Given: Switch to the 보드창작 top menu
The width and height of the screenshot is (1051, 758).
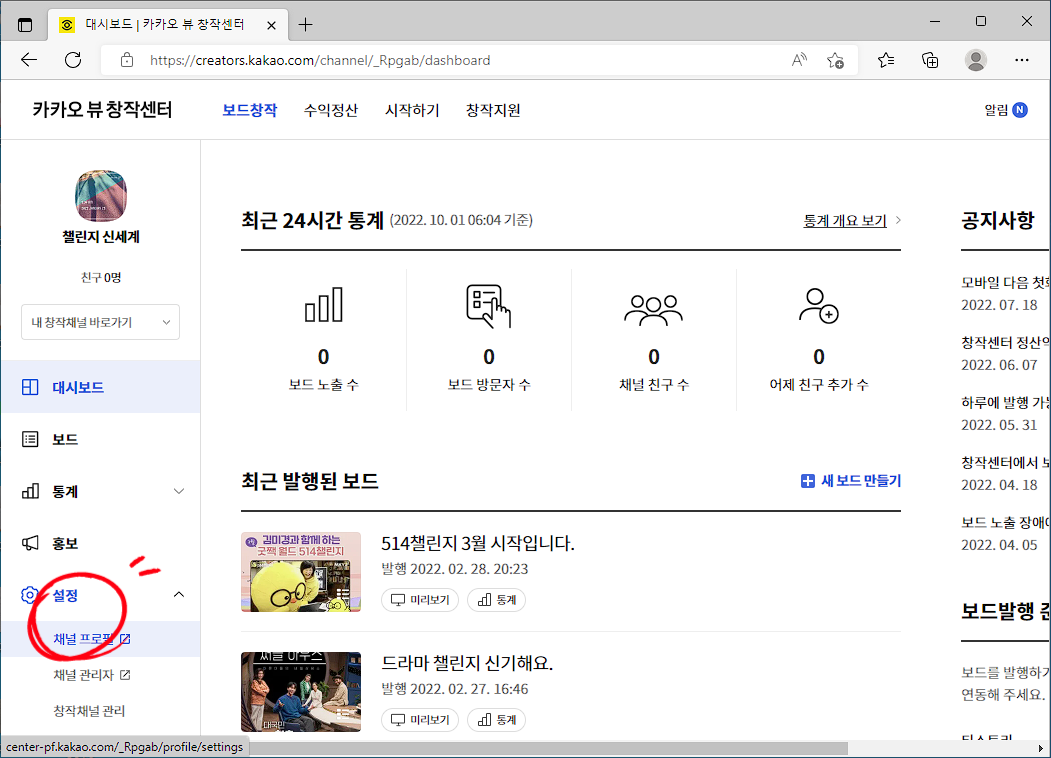Looking at the screenshot, I should 249,110.
